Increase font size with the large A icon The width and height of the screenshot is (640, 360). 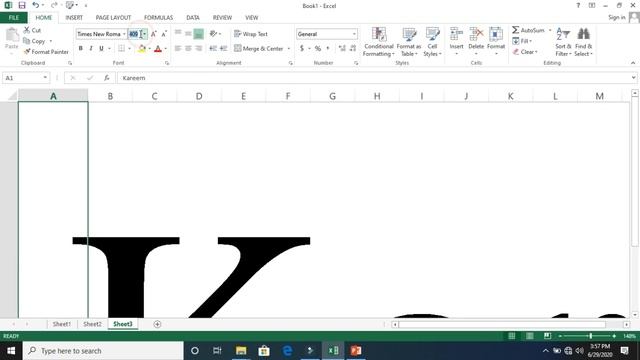coord(153,34)
